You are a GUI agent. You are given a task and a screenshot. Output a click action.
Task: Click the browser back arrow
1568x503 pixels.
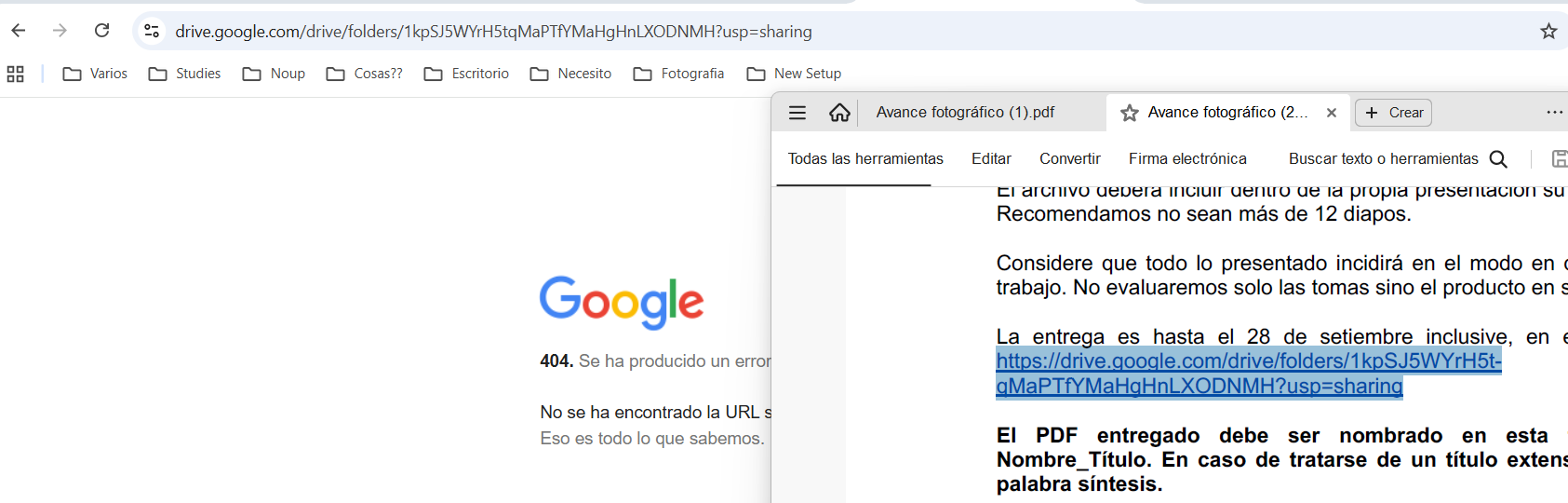[19, 31]
